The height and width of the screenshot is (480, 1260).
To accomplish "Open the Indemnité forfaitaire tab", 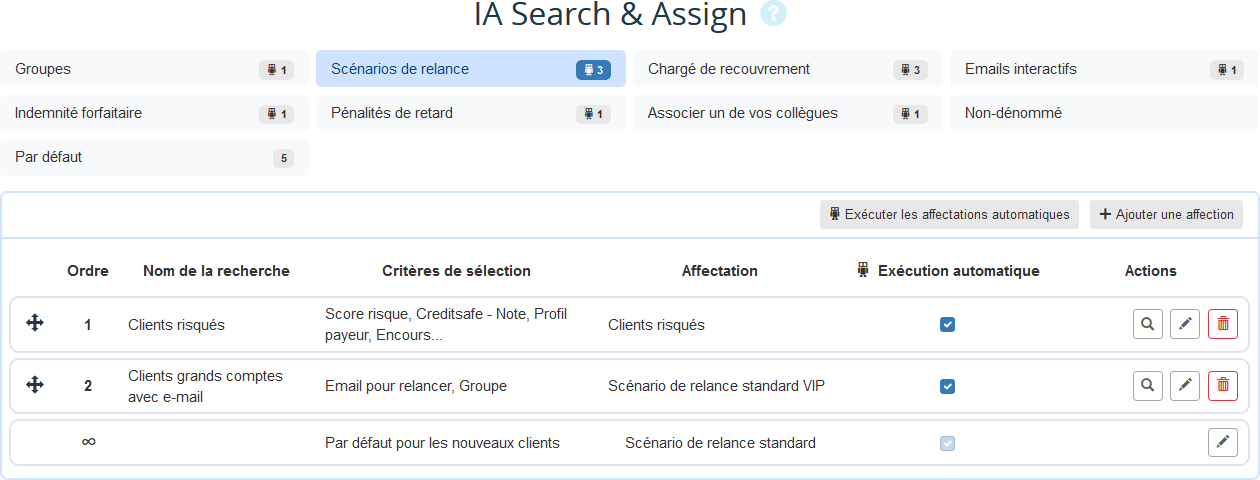I will click(155, 113).
